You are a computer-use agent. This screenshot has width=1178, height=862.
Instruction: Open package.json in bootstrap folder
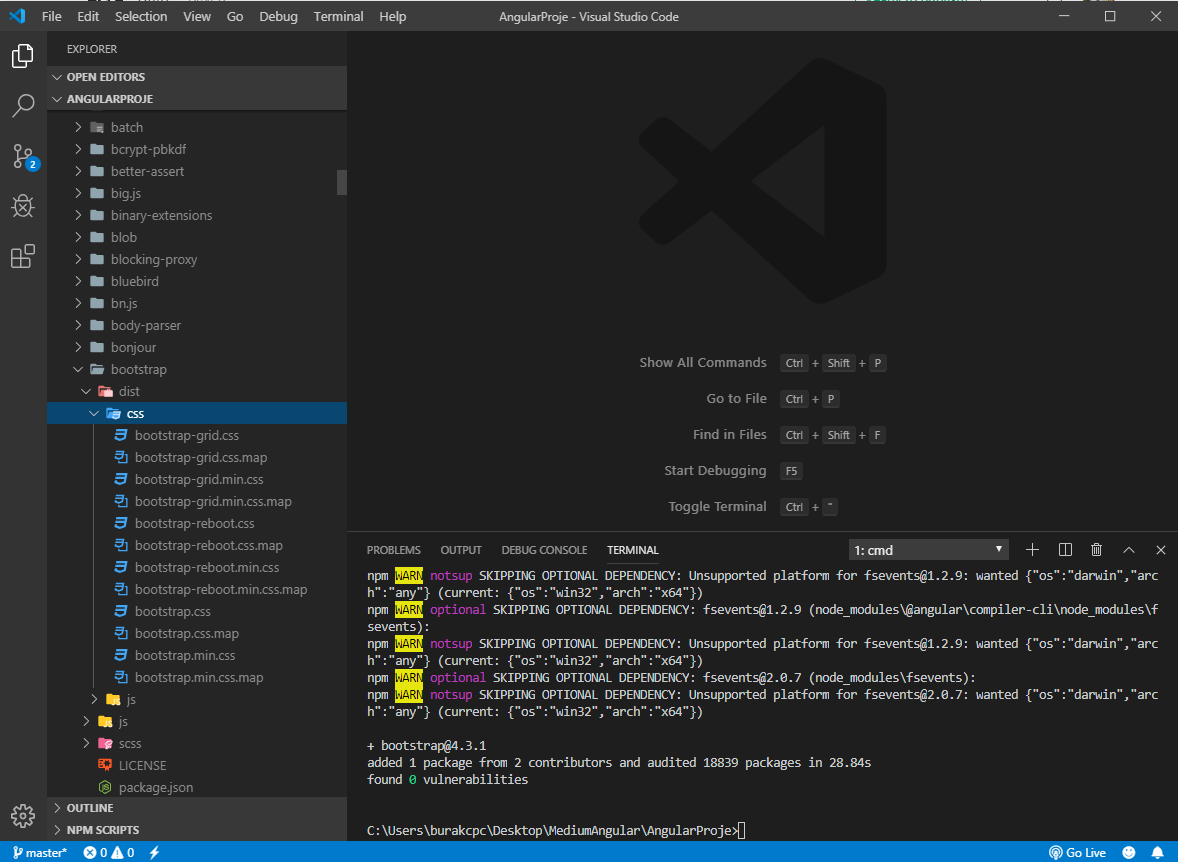coord(197,787)
